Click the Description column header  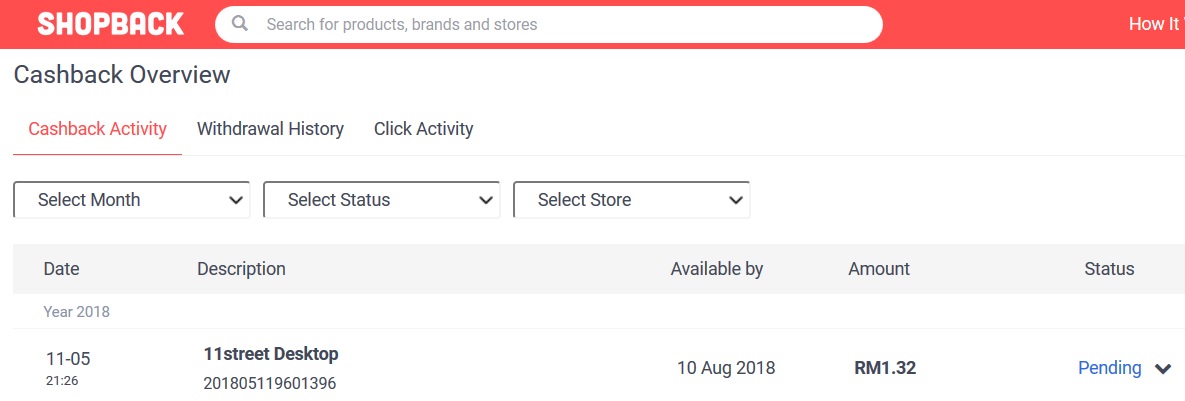coord(241,269)
